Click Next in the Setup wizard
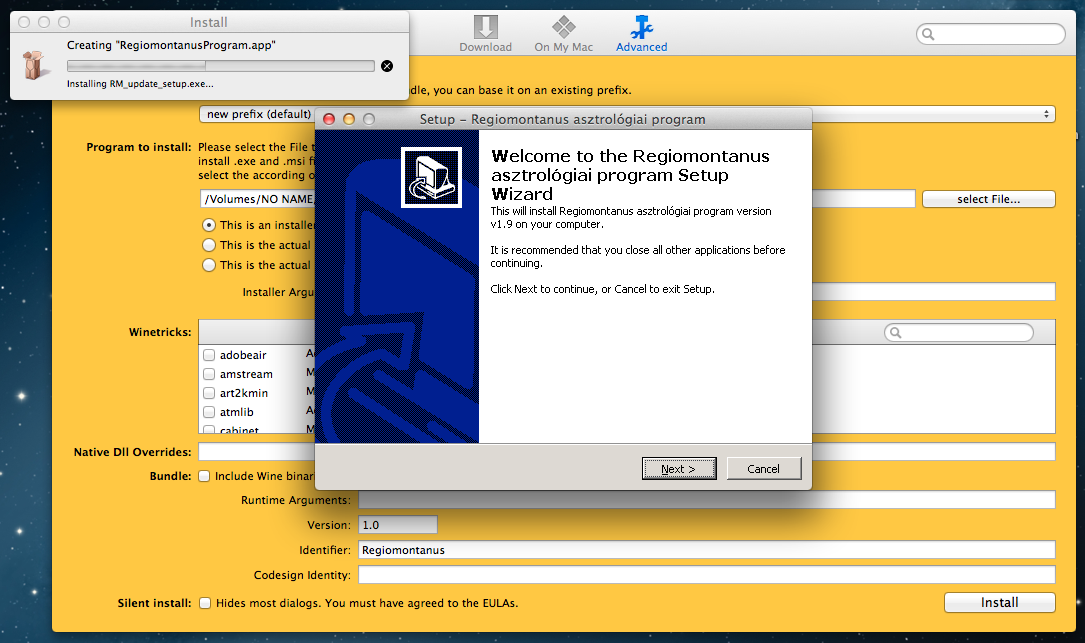This screenshot has height=643, width=1085. click(x=679, y=469)
